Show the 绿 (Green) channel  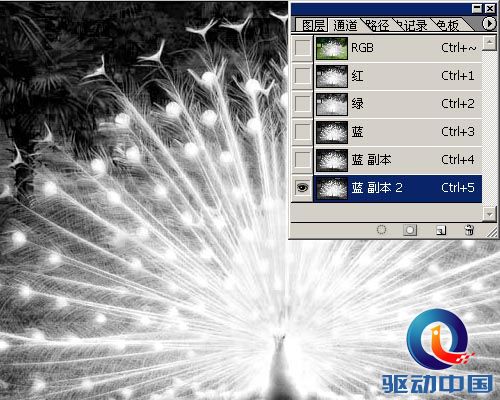click(x=303, y=104)
